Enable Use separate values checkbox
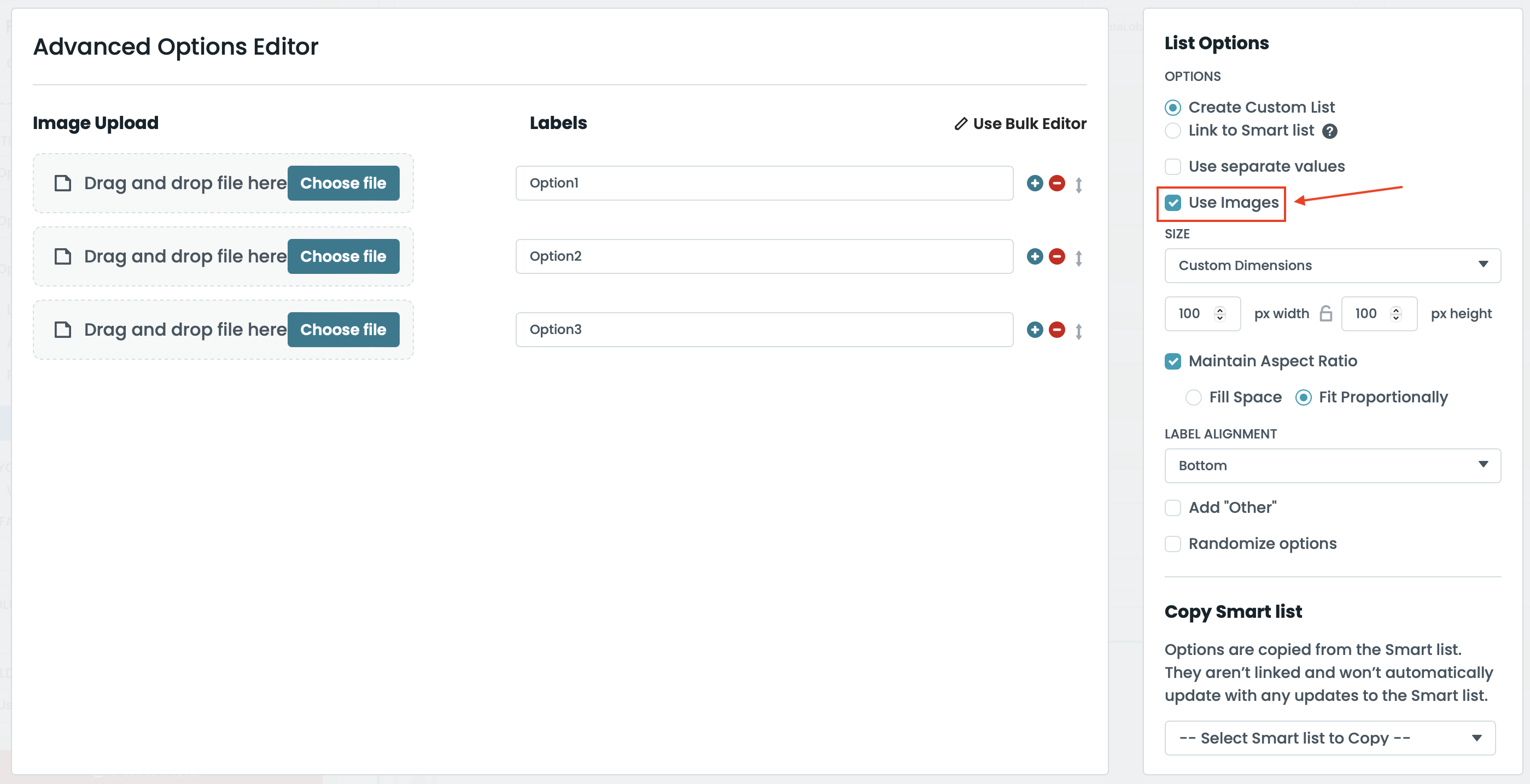1530x784 pixels. pyautogui.click(x=1172, y=166)
